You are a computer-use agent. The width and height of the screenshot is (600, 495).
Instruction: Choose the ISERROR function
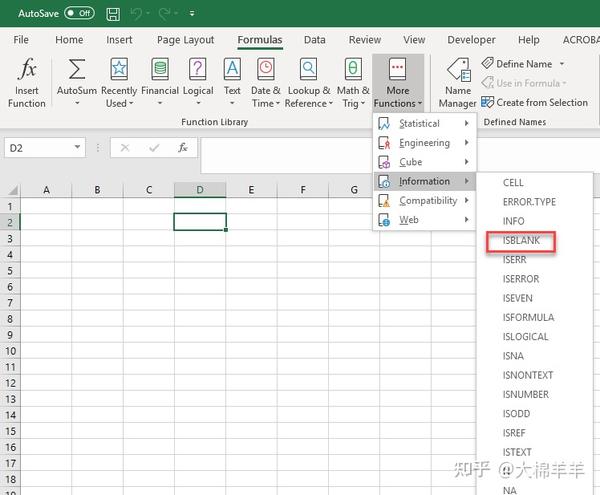coord(521,279)
